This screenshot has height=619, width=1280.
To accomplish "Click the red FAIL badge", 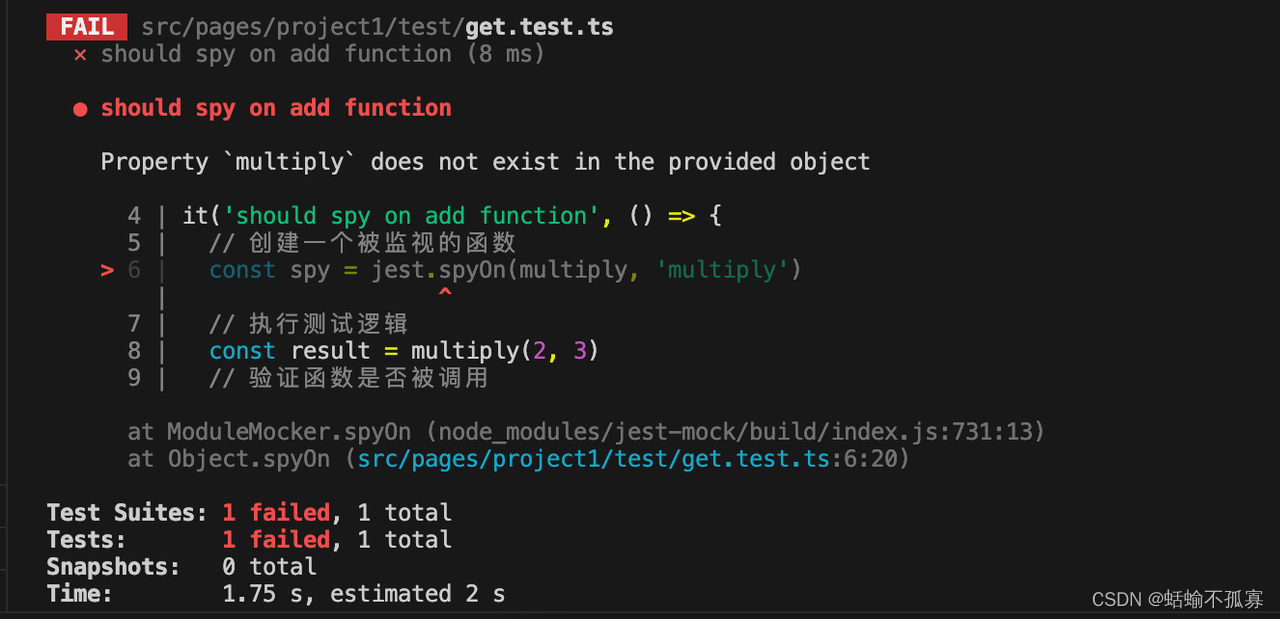I will pos(87,26).
